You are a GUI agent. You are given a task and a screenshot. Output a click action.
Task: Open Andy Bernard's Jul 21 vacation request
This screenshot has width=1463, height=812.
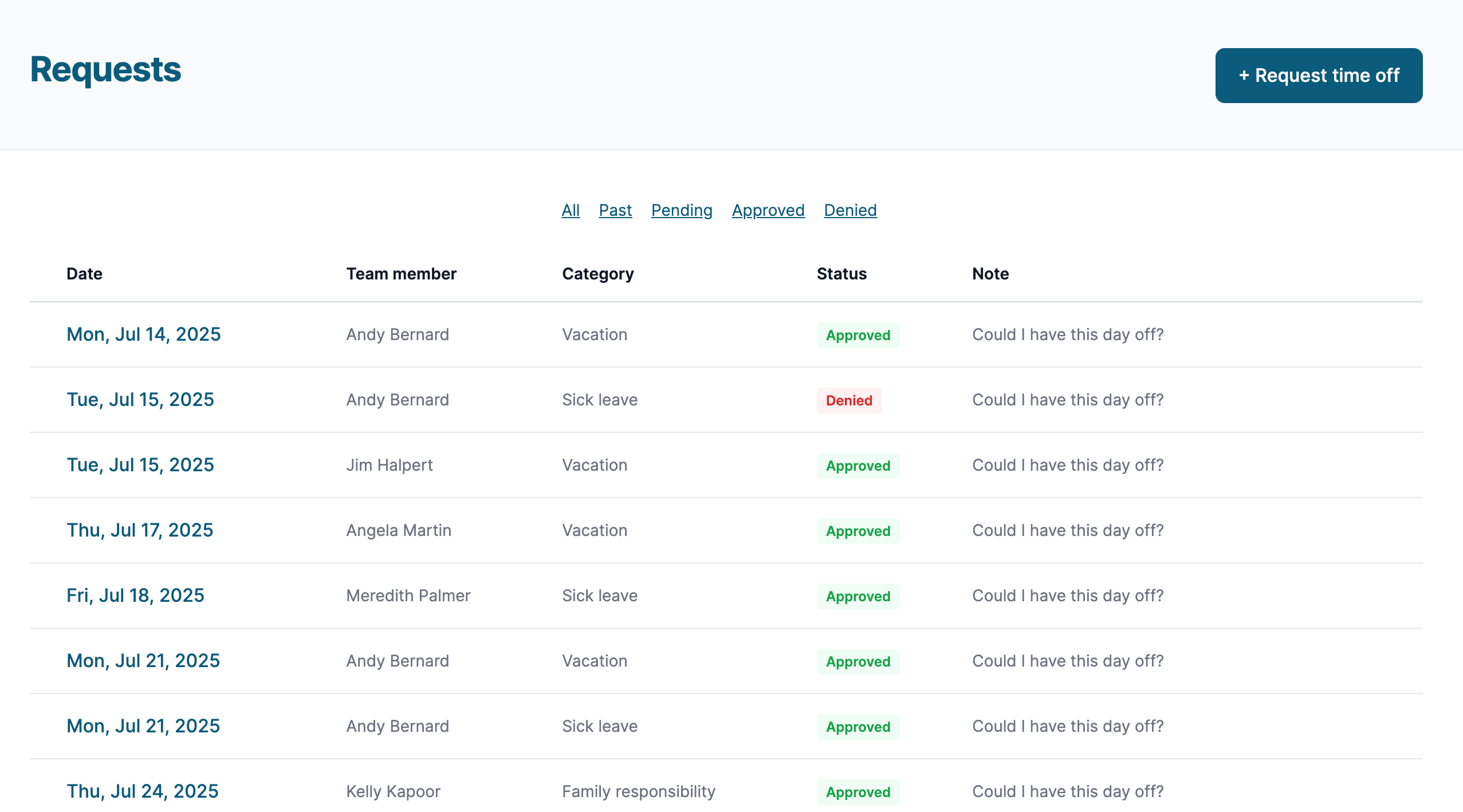(x=143, y=660)
